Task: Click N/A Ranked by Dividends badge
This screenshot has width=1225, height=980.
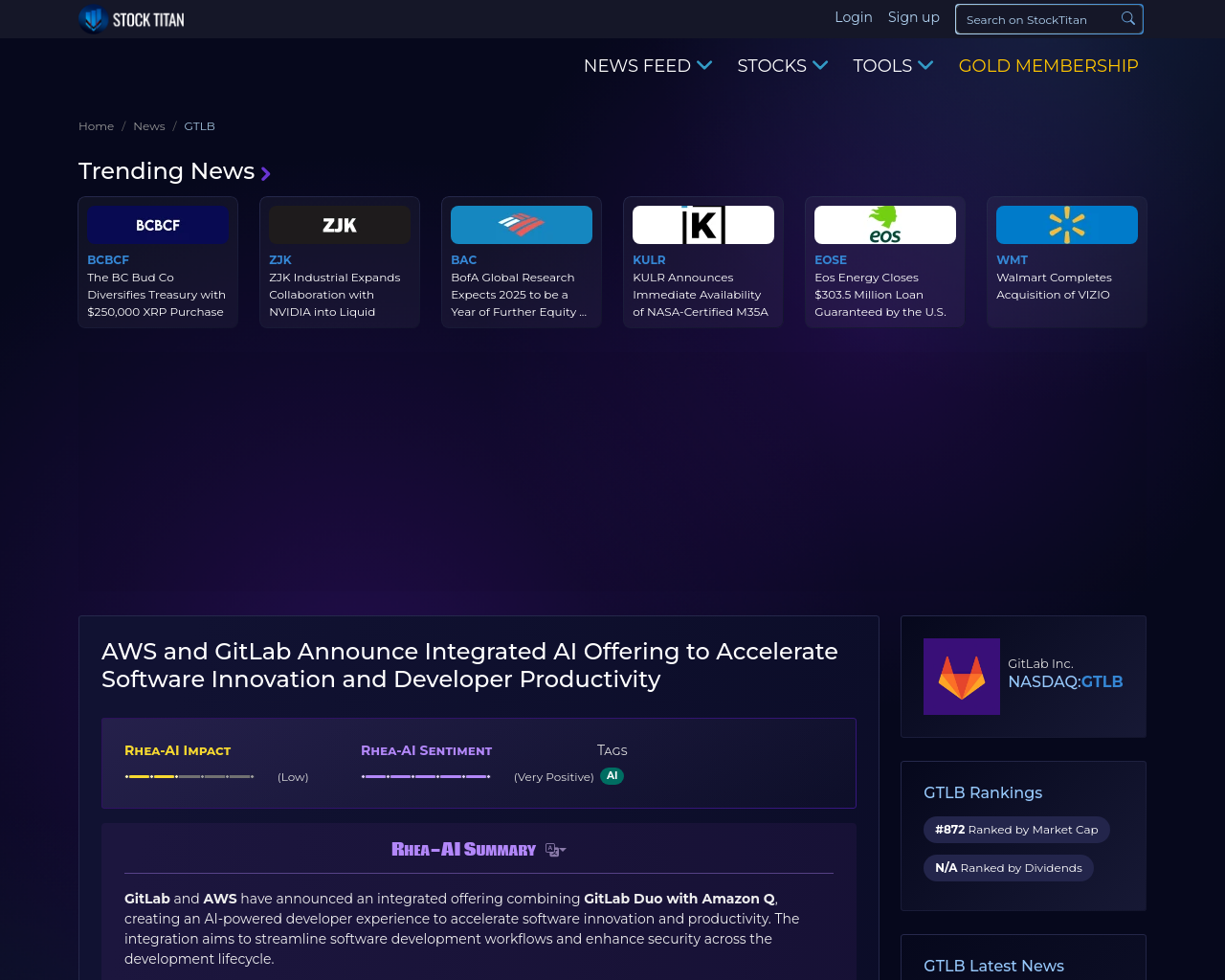Action: [1009, 868]
